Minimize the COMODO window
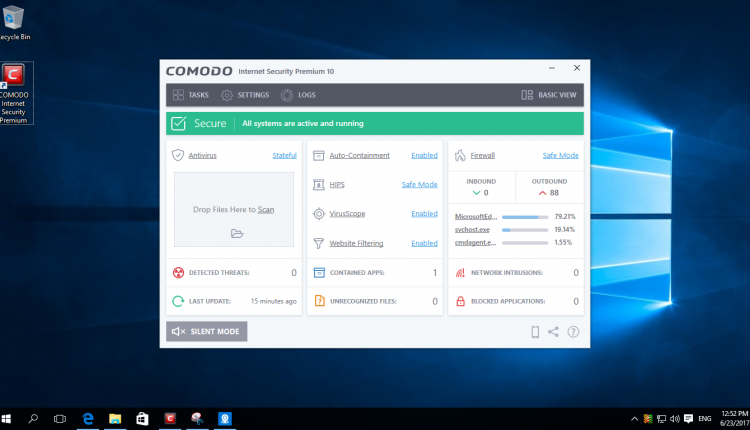This screenshot has width=750, height=430. 551,68
